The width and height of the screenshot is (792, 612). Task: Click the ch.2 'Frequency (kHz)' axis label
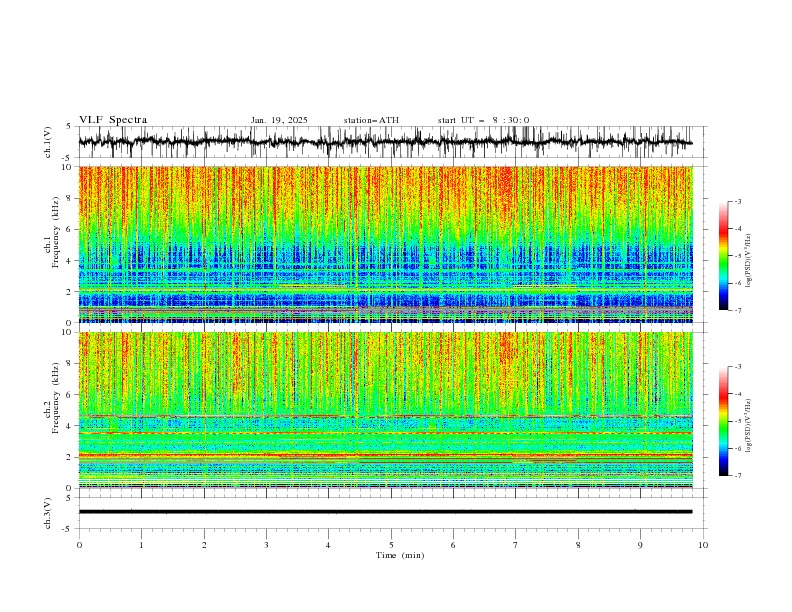56,397
